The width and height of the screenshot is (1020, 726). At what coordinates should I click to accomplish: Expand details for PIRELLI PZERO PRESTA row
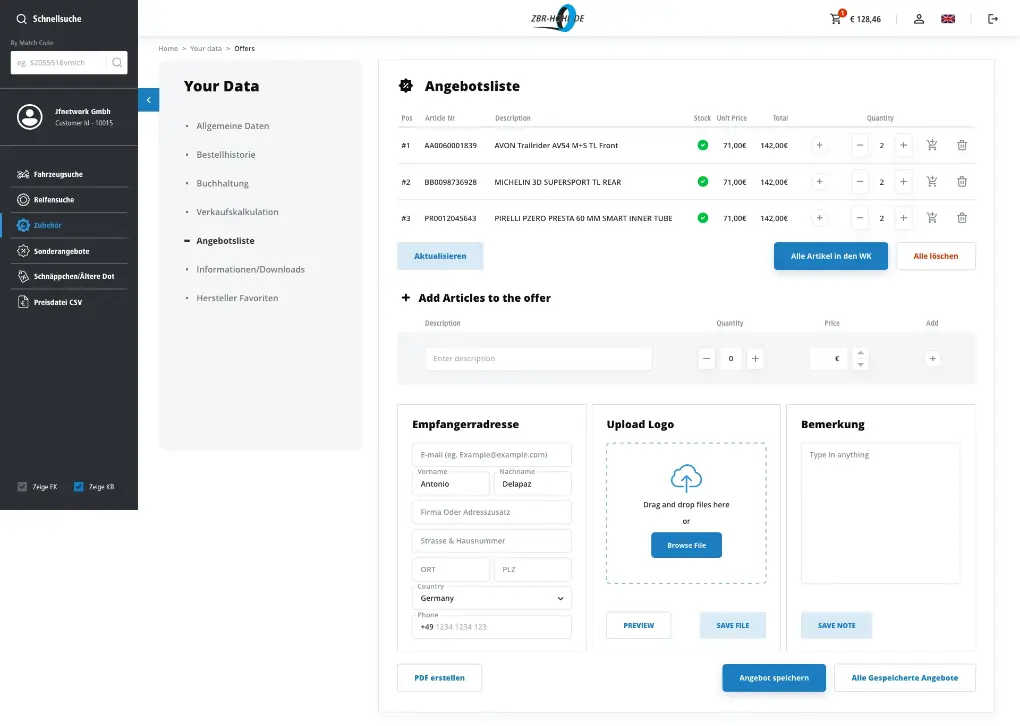pyautogui.click(x=819, y=218)
